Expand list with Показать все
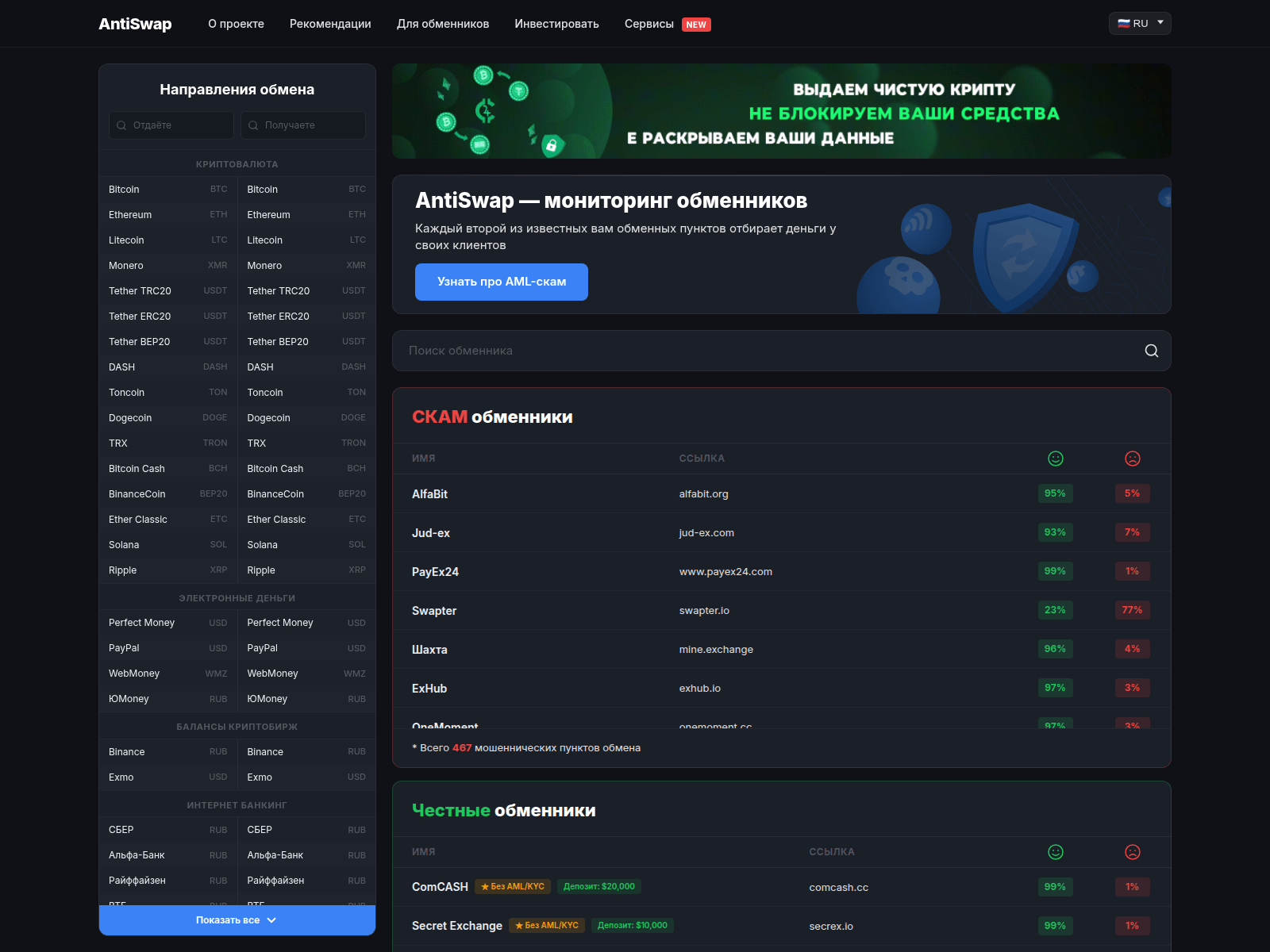The image size is (1270, 952). [x=237, y=920]
